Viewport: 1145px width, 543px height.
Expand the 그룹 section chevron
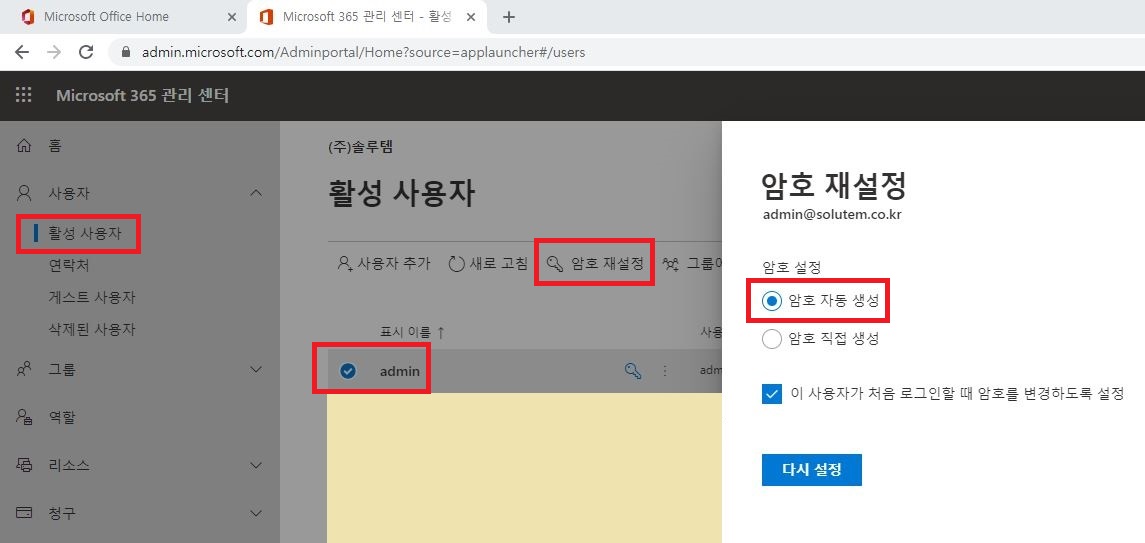256,369
